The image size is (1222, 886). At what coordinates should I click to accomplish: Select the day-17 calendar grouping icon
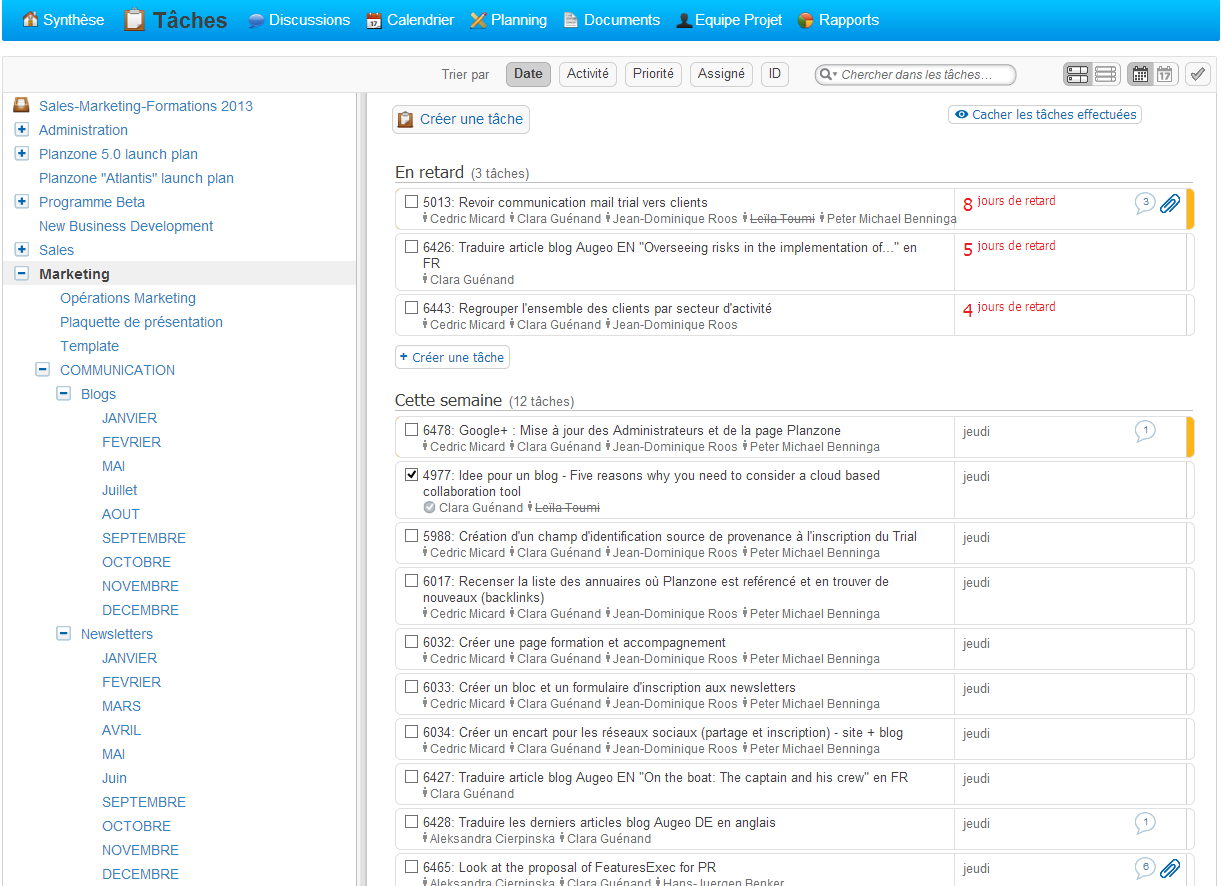coord(1165,74)
